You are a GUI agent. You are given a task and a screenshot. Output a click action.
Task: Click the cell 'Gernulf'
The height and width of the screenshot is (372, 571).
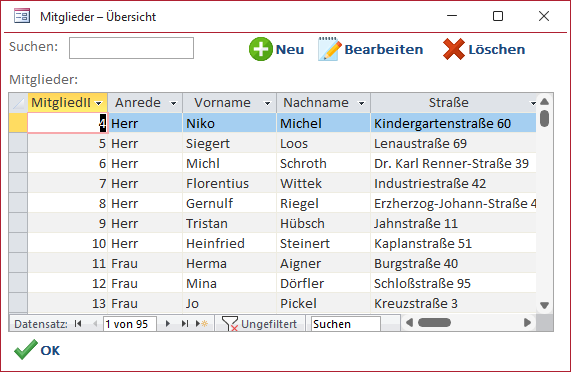click(229, 203)
